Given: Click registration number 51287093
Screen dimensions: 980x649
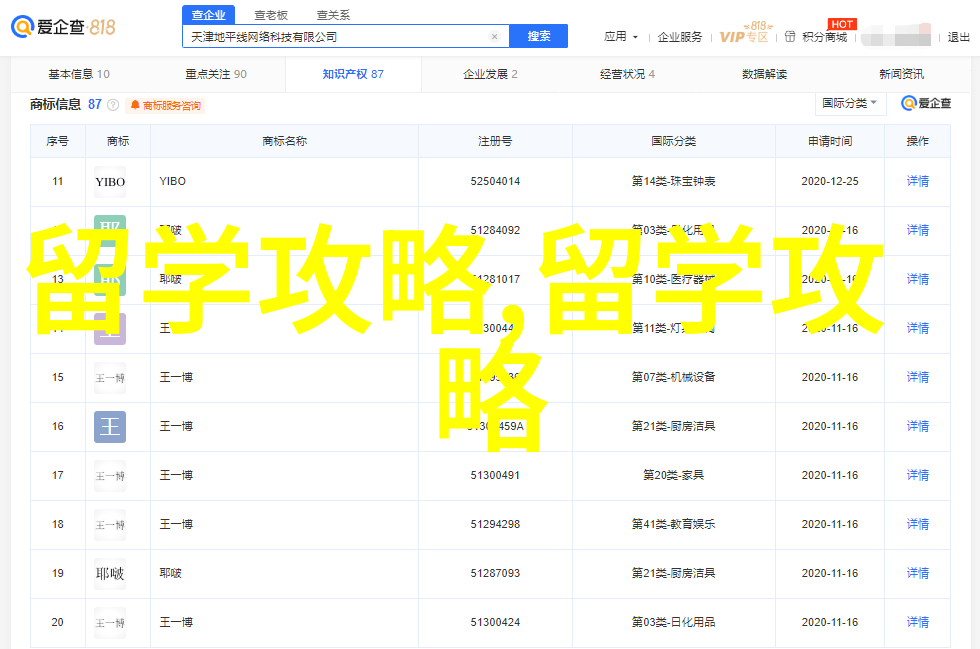Looking at the screenshot, I should point(495,573).
